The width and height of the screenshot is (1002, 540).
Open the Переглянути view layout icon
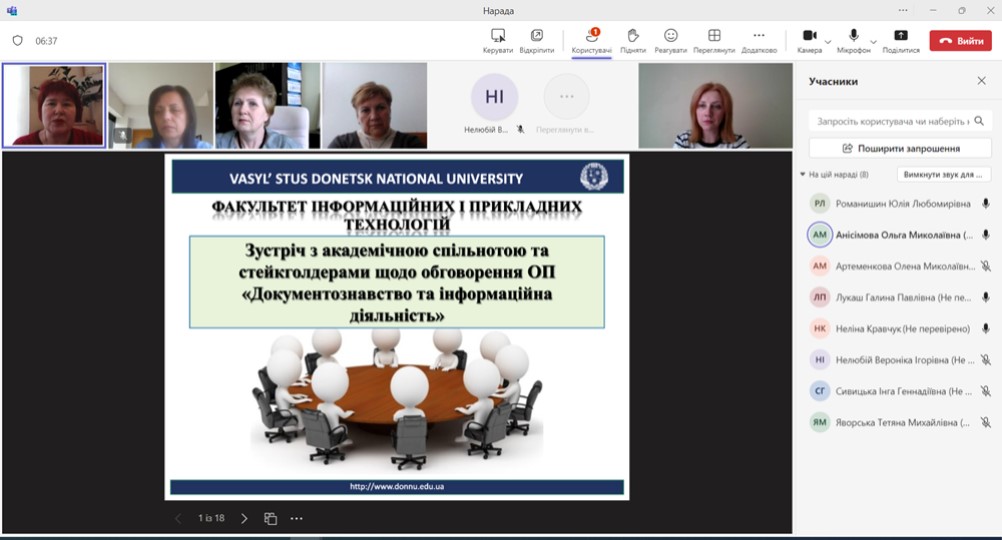click(x=714, y=36)
